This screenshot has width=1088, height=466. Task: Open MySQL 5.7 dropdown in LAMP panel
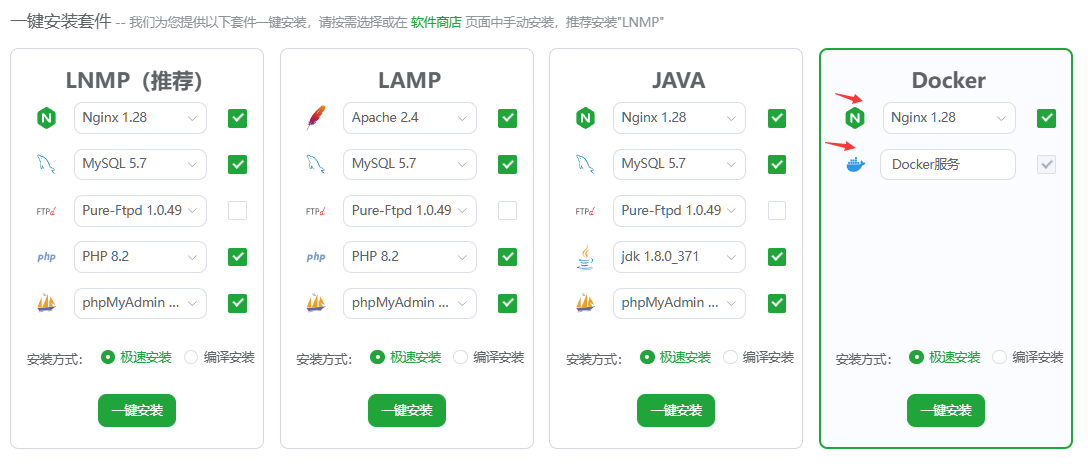(x=409, y=164)
